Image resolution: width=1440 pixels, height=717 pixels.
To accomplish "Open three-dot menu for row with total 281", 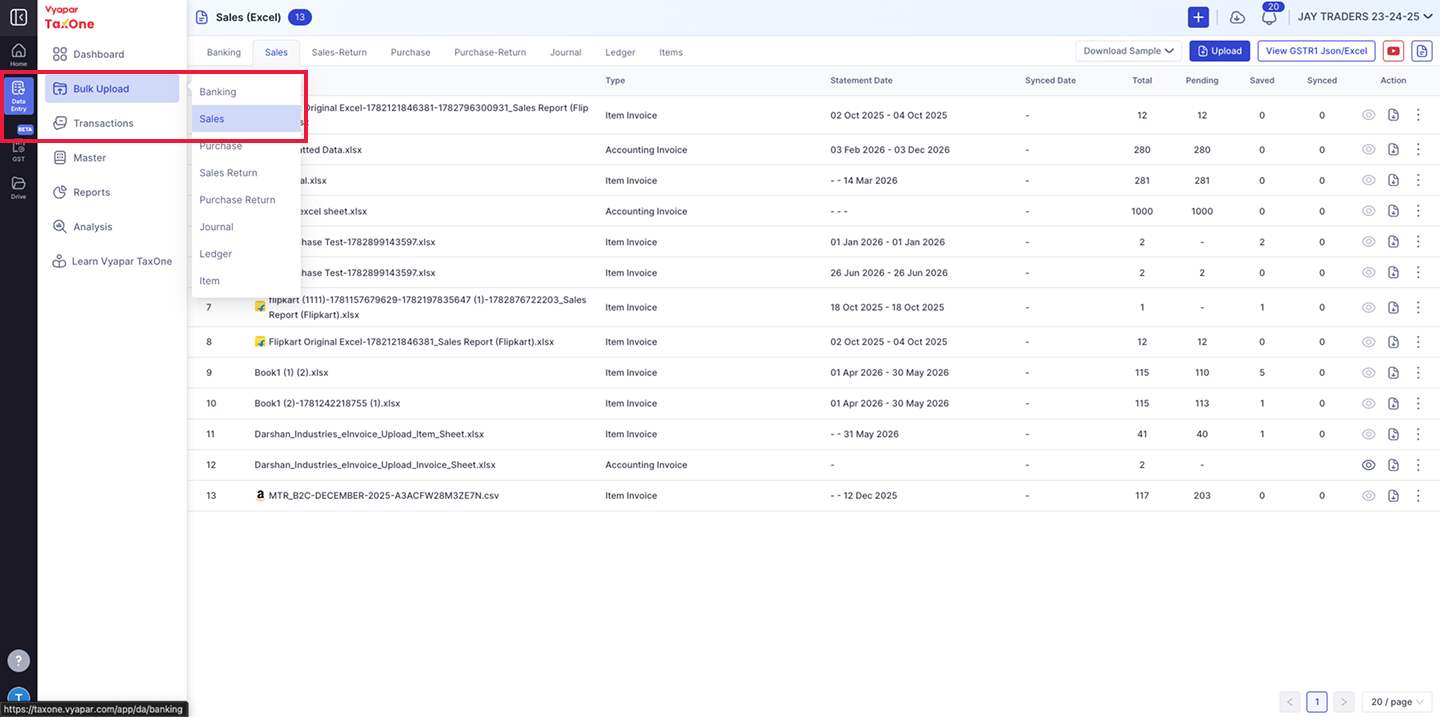I will (x=1418, y=181).
